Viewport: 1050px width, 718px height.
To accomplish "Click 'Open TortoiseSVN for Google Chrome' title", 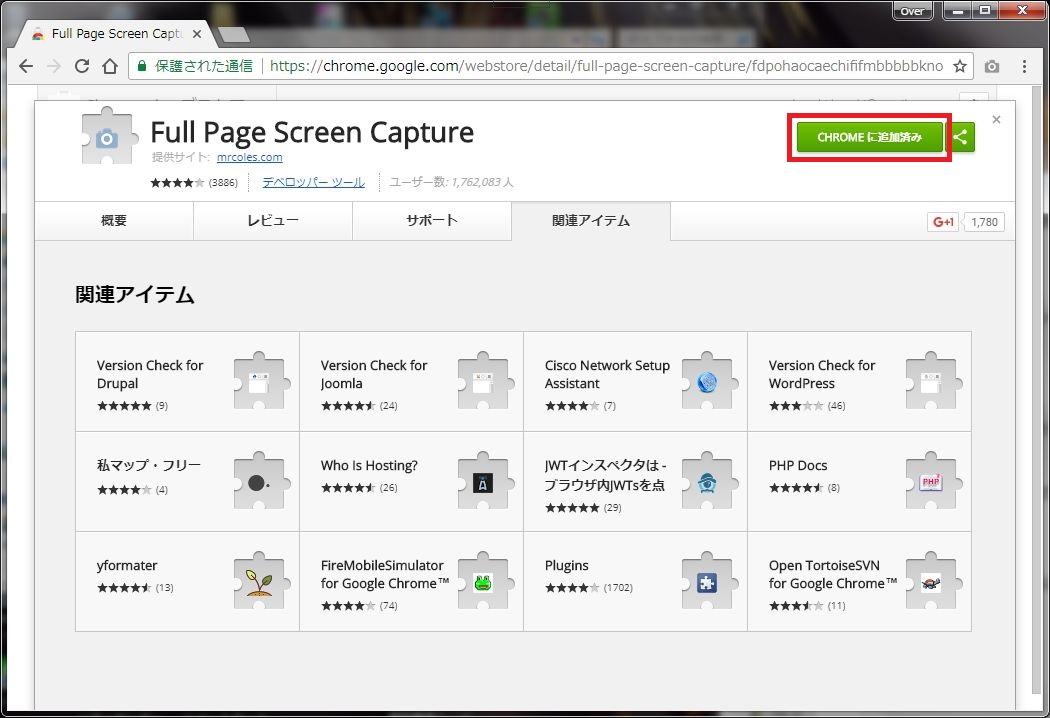I will pos(833,575).
